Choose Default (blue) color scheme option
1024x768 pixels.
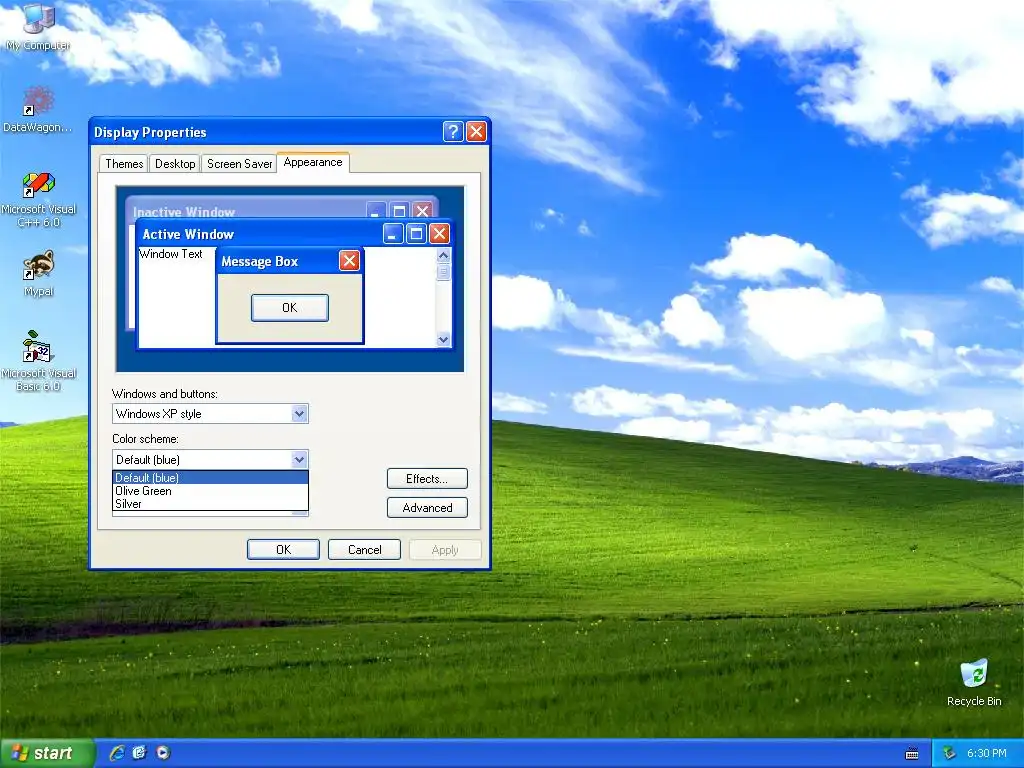[210, 477]
